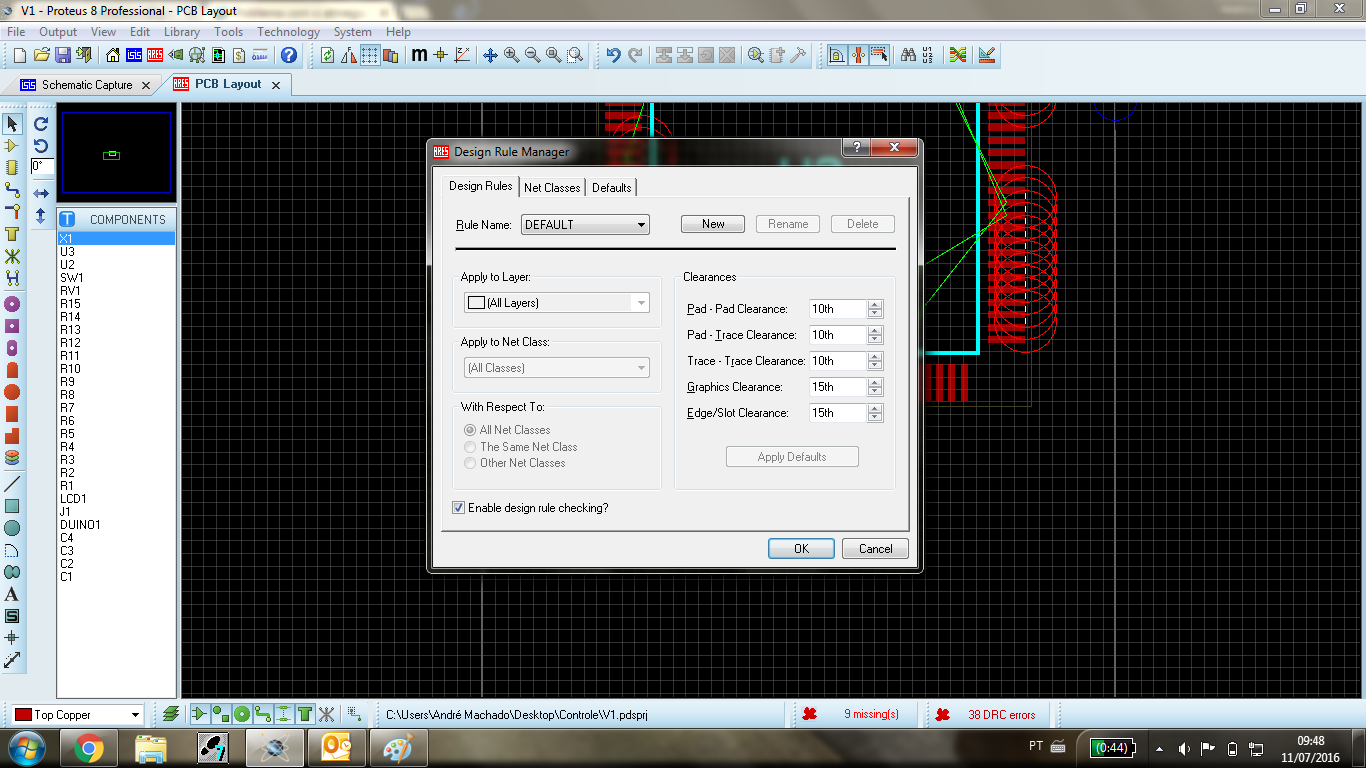Click the Pad - Pad Clearance input field
This screenshot has width=1366, height=768.
click(838, 309)
